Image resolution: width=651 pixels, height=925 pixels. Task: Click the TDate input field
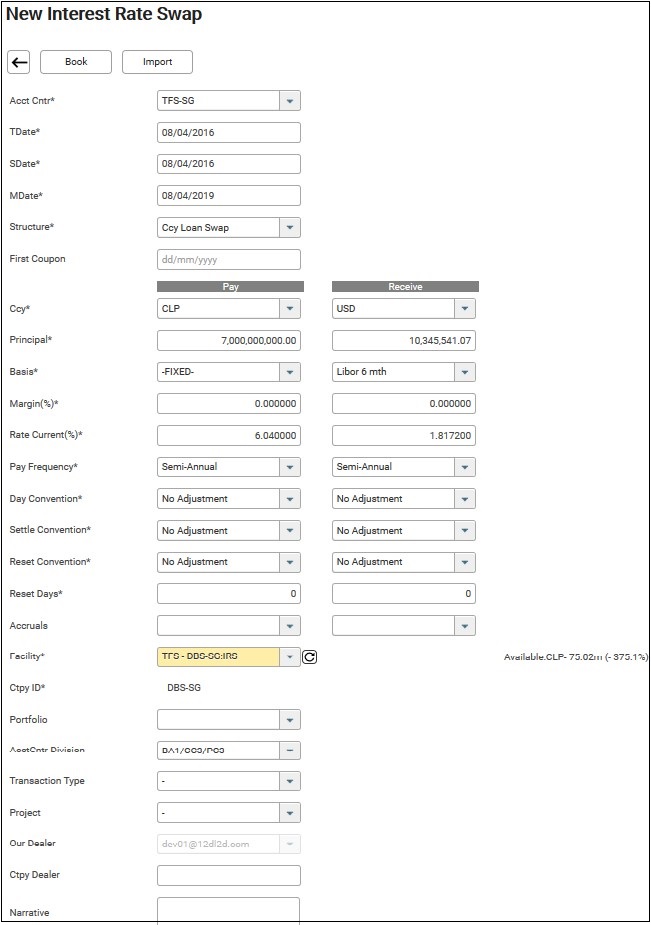tap(229, 133)
